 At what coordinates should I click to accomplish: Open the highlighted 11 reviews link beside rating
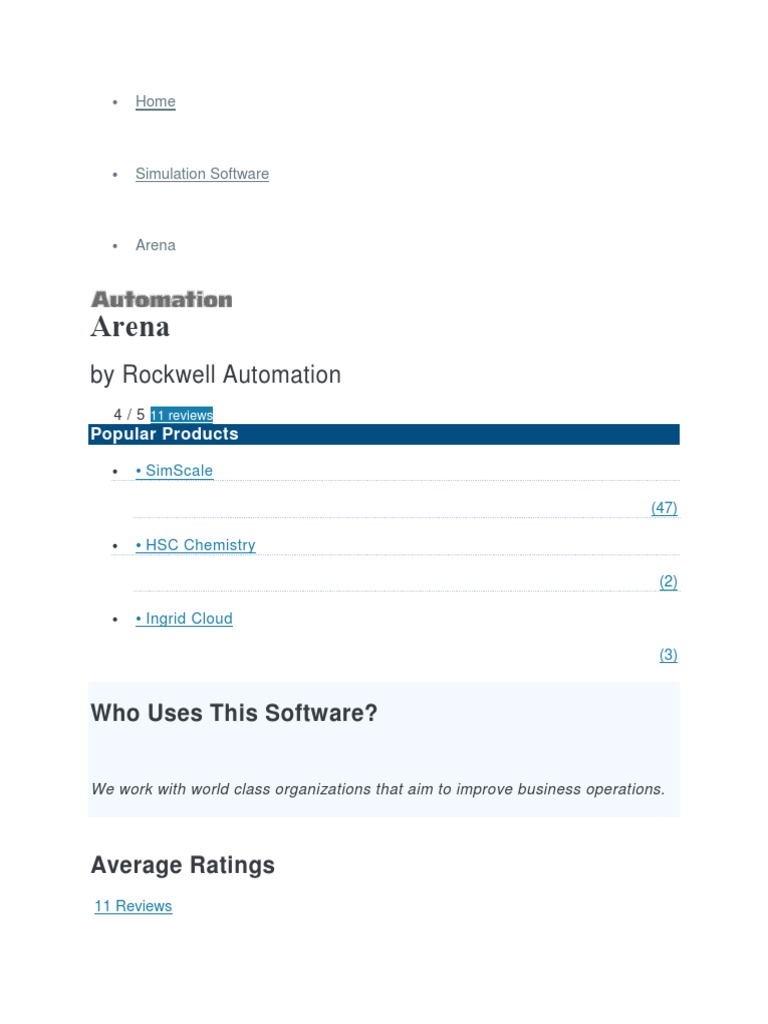[x=181, y=415]
